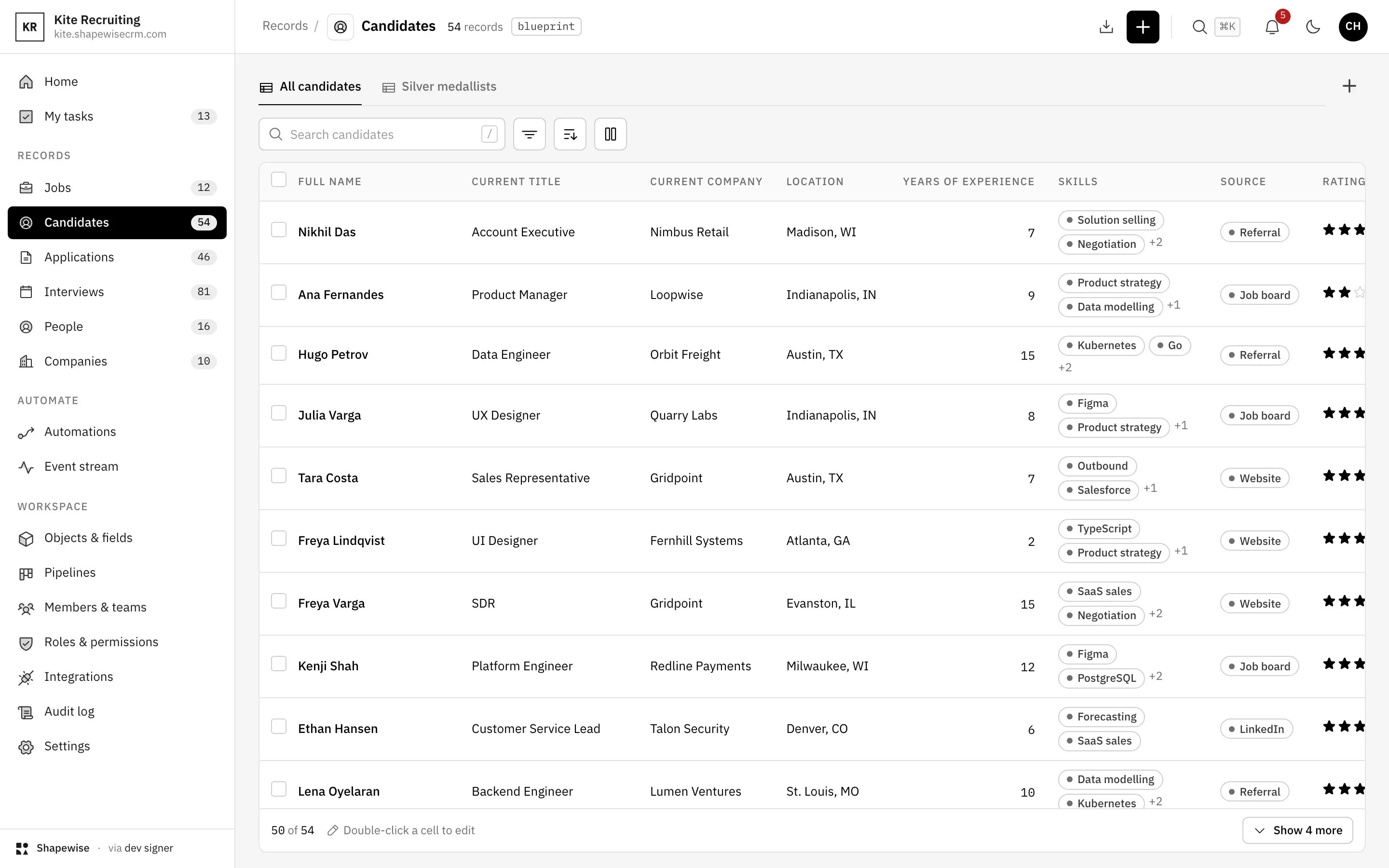Check the Nikhil Das row checkbox
The width and height of the screenshot is (1389, 868).
(x=279, y=230)
